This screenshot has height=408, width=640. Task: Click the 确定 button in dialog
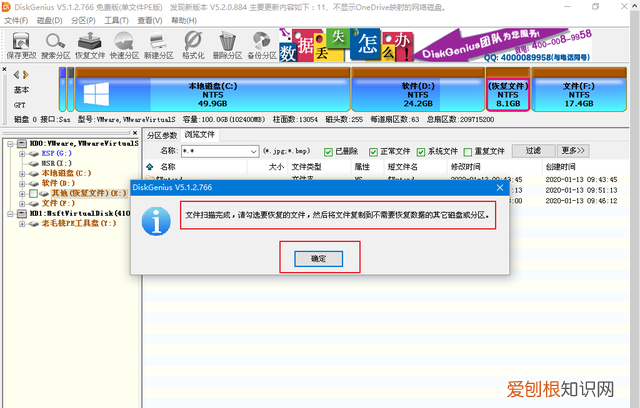tap(318, 259)
